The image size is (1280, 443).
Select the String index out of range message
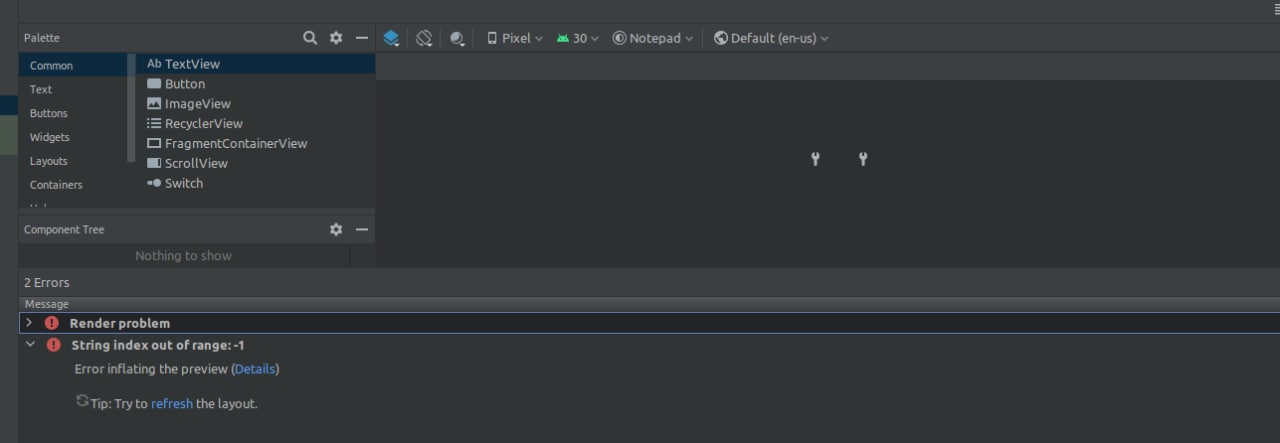(158, 345)
